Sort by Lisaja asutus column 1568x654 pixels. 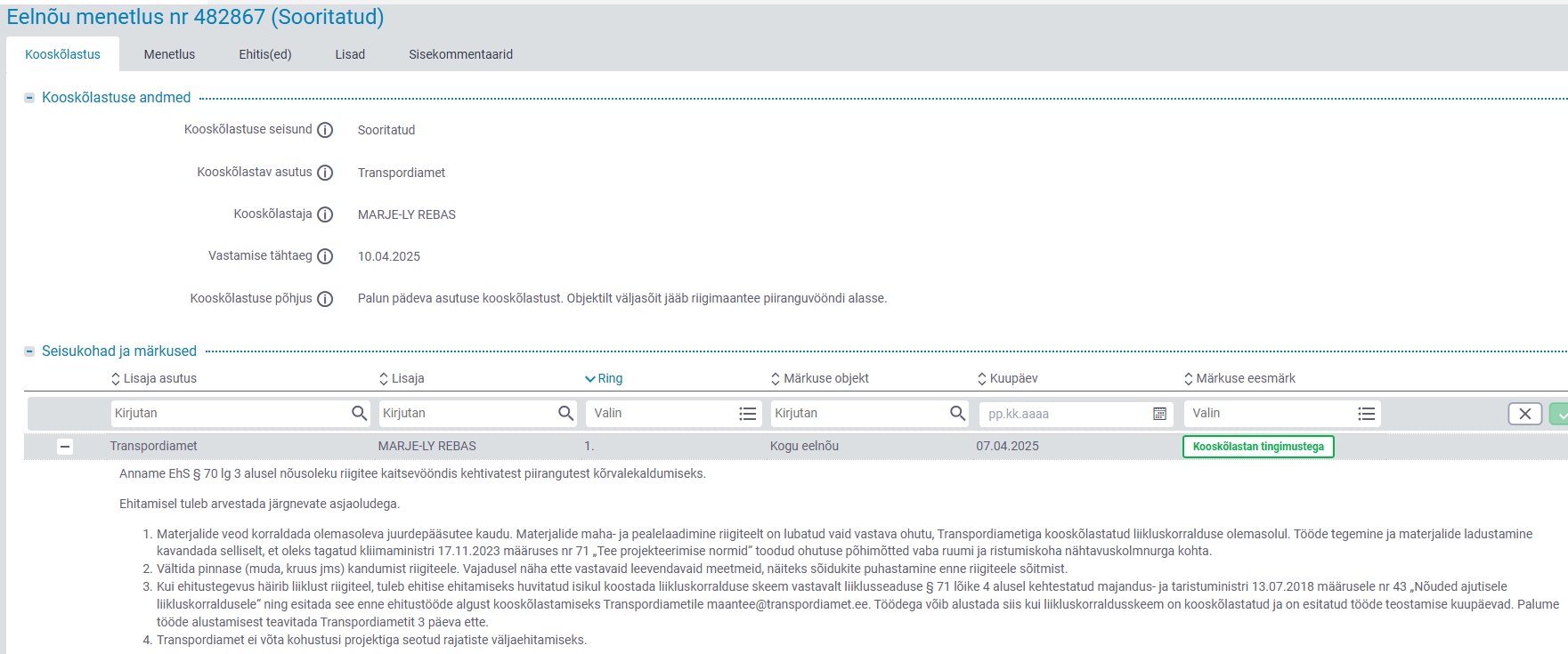153,378
